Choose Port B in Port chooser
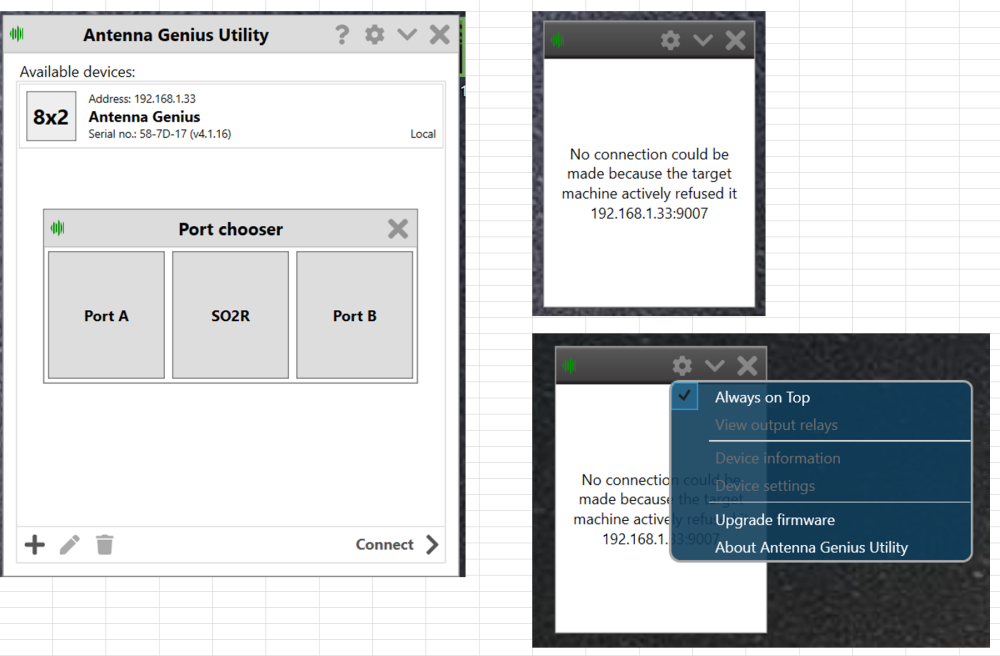 pos(355,315)
